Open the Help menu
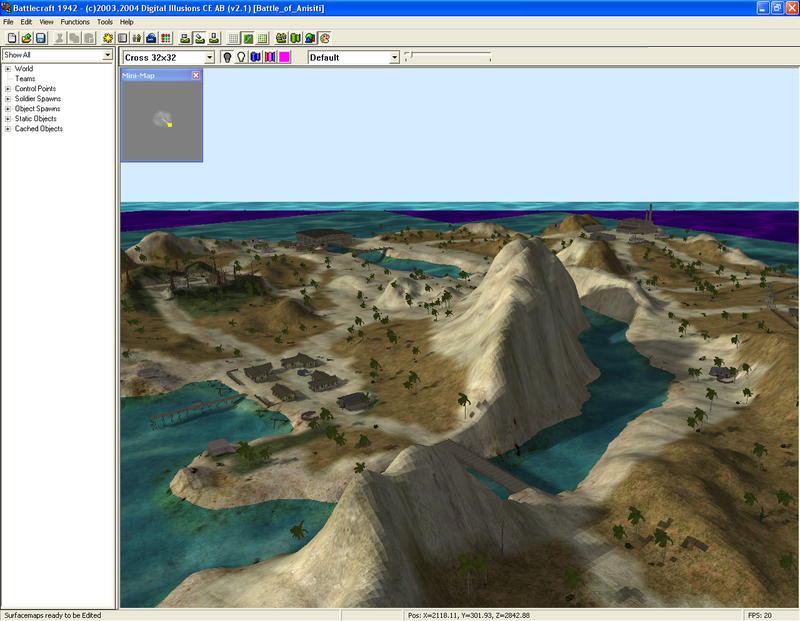The height and width of the screenshot is (621, 800). tap(127, 22)
